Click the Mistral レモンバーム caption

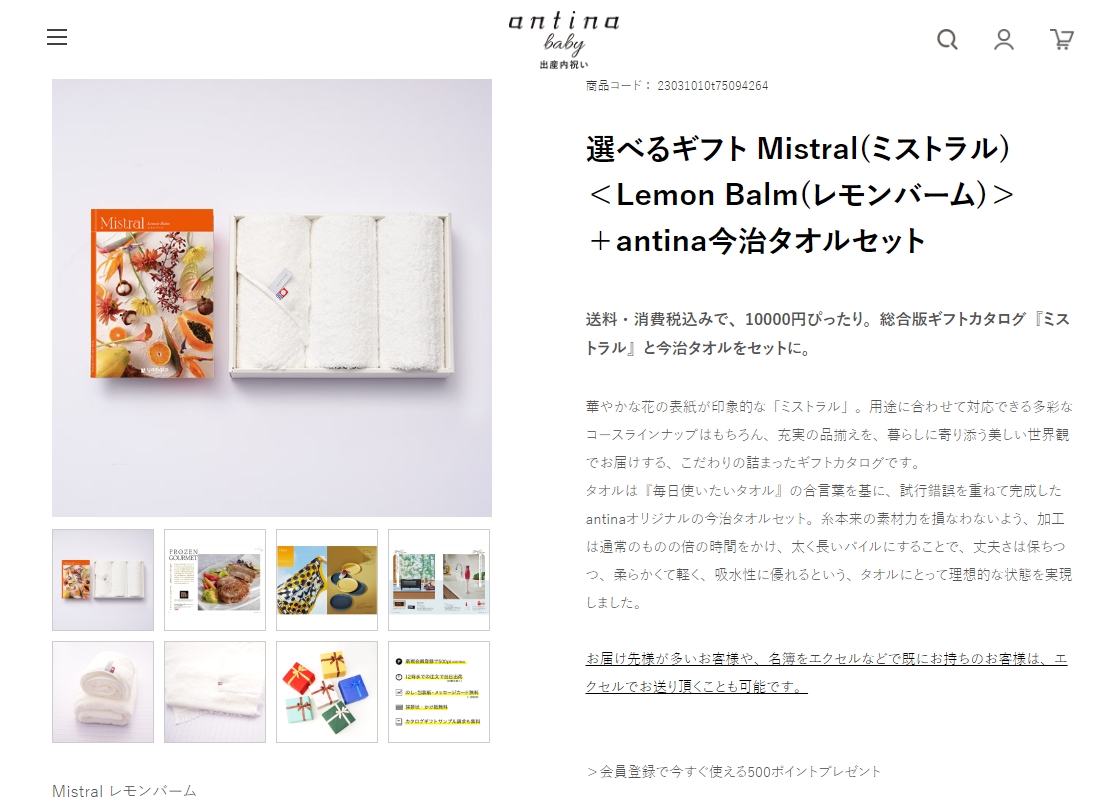click(x=125, y=791)
